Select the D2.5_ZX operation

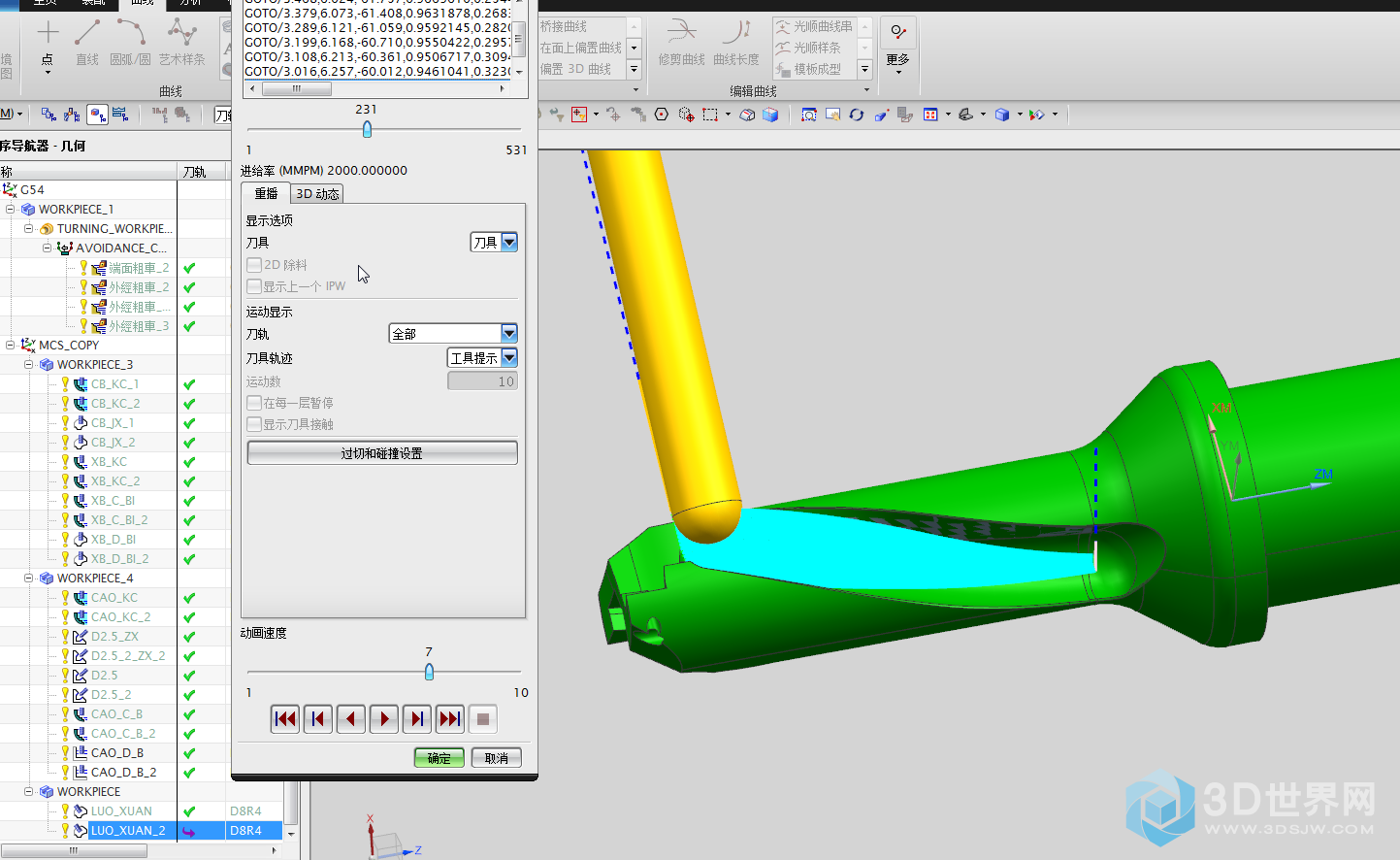pos(114,636)
